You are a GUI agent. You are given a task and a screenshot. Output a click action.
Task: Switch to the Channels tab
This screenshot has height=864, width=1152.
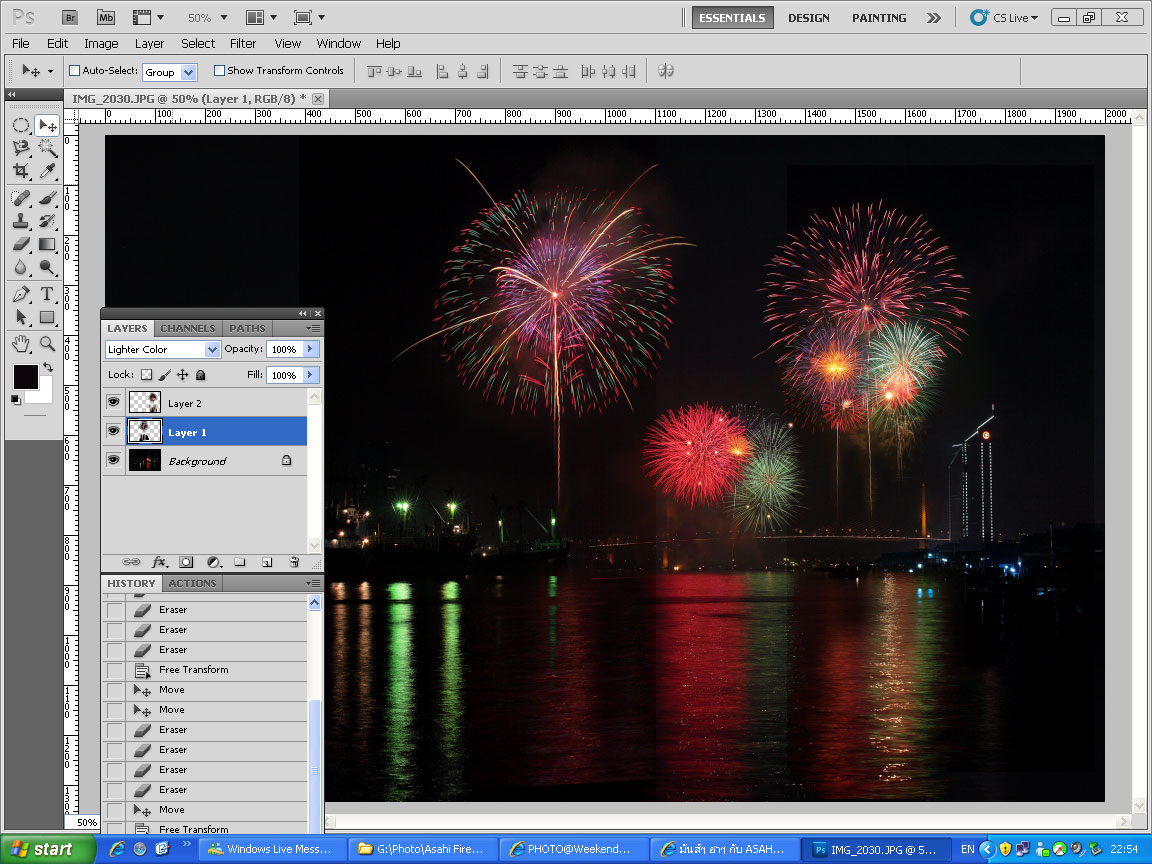[x=188, y=328]
